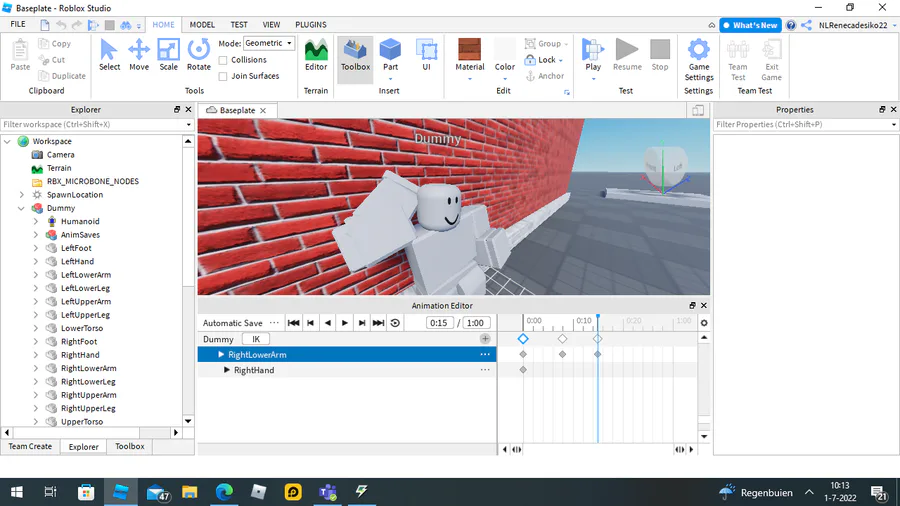Toggle animation looping
This screenshot has height=506, width=900.
point(395,323)
